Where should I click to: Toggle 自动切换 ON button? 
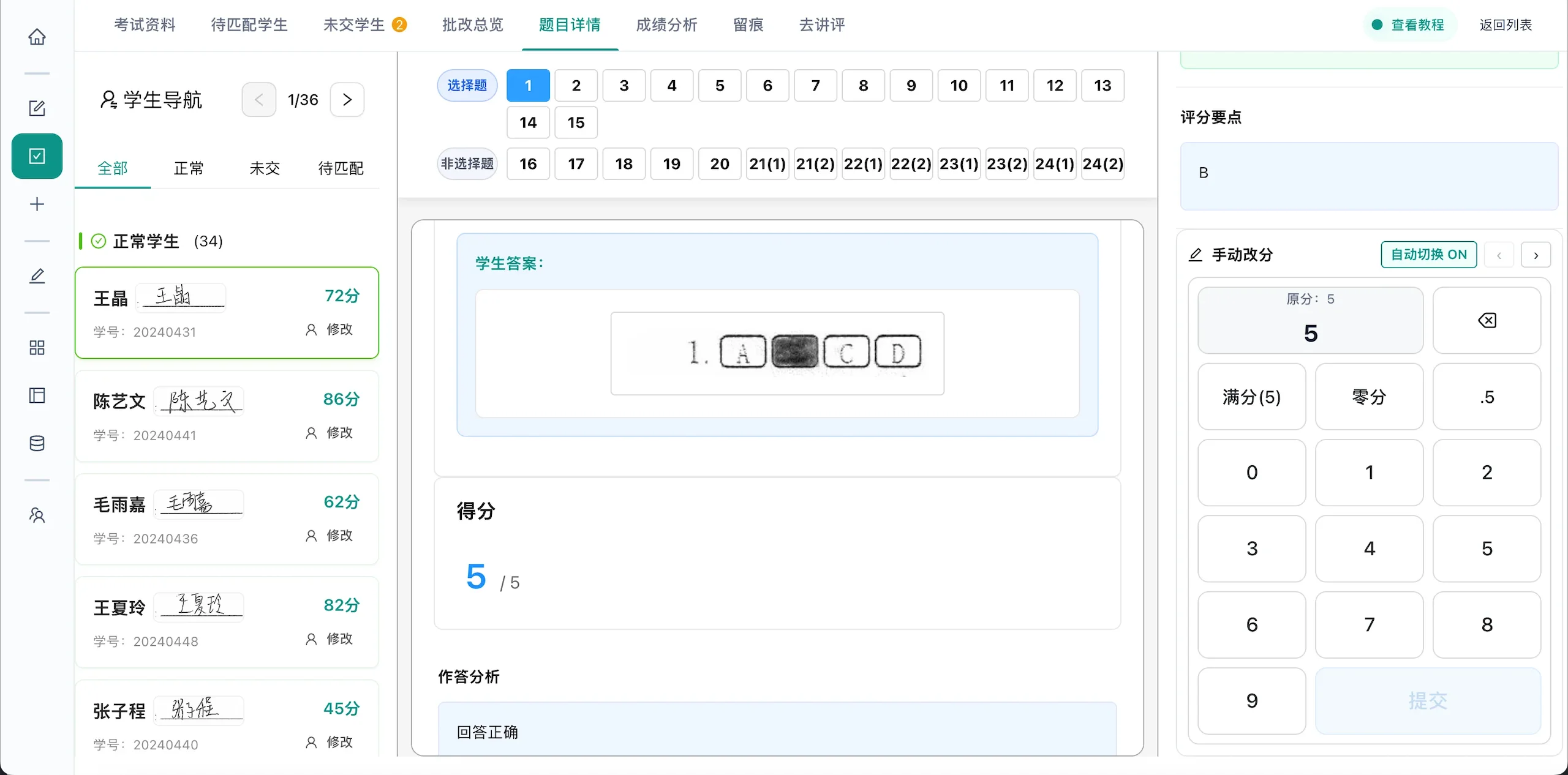(1429, 255)
